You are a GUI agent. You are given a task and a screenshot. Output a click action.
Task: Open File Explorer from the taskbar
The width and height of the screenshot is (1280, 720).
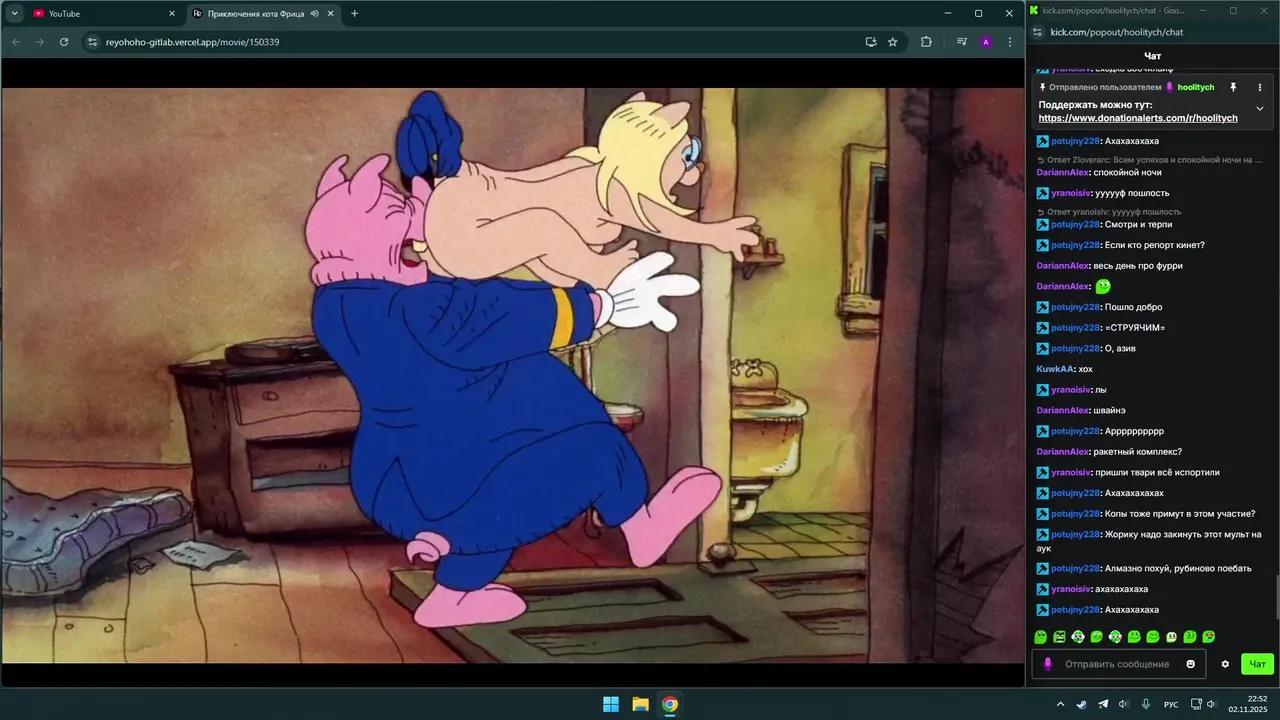tap(640, 704)
